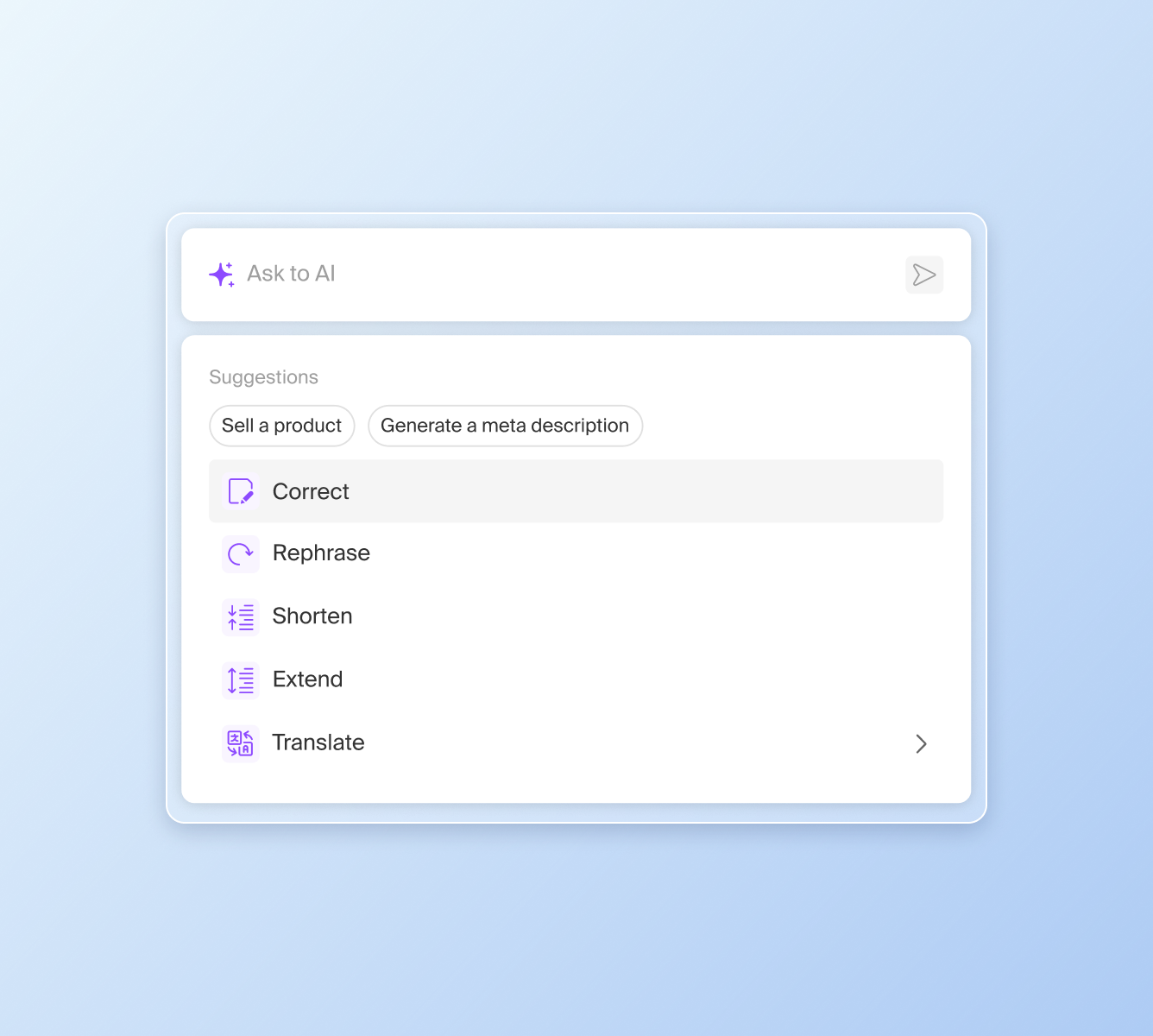Click "Generate a meta description" suggestion chip
Screen dimensions: 1153x1036
click(x=505, y=426)
